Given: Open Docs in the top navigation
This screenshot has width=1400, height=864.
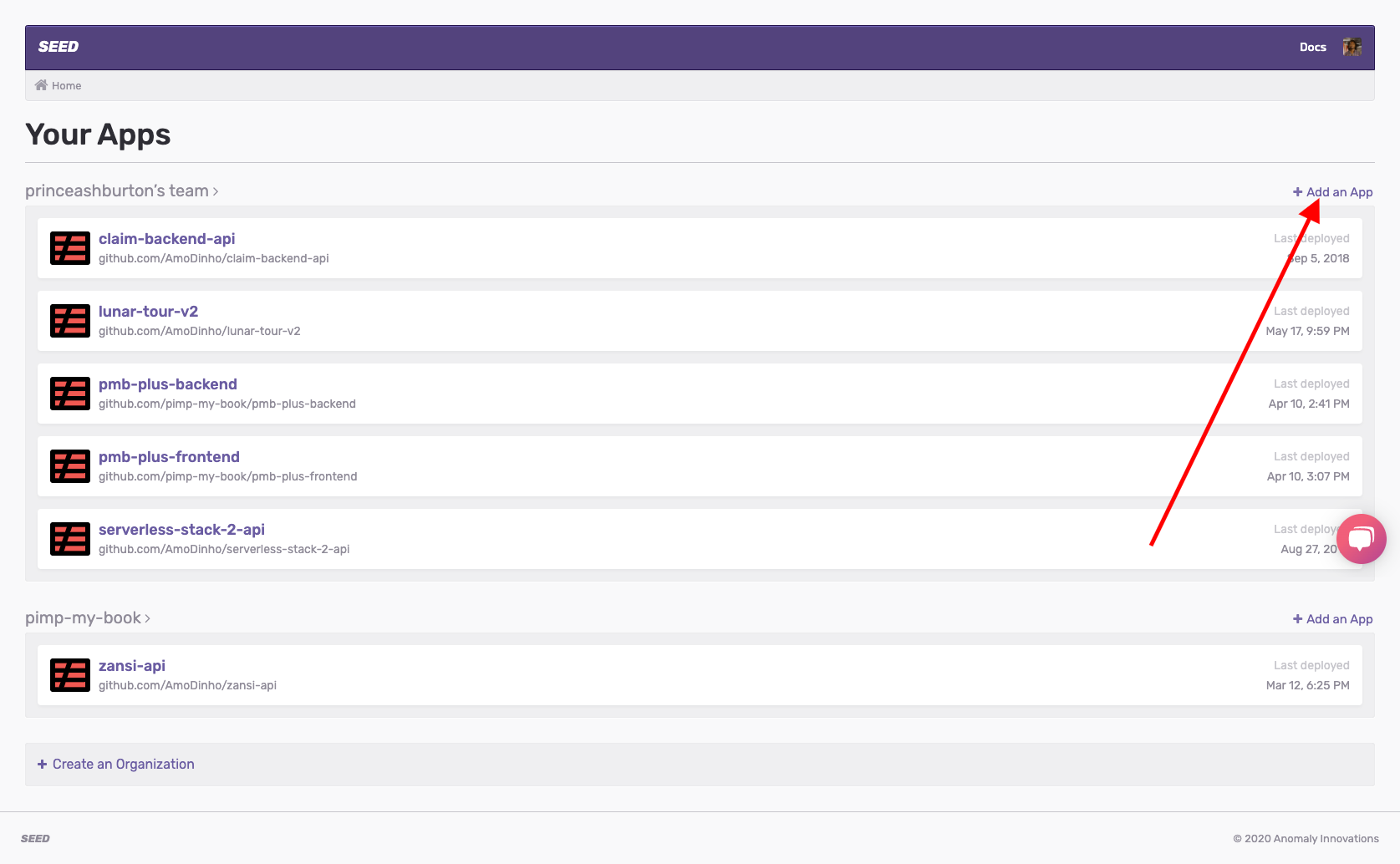Looking at the screenshot, I should click(1312, 48).
